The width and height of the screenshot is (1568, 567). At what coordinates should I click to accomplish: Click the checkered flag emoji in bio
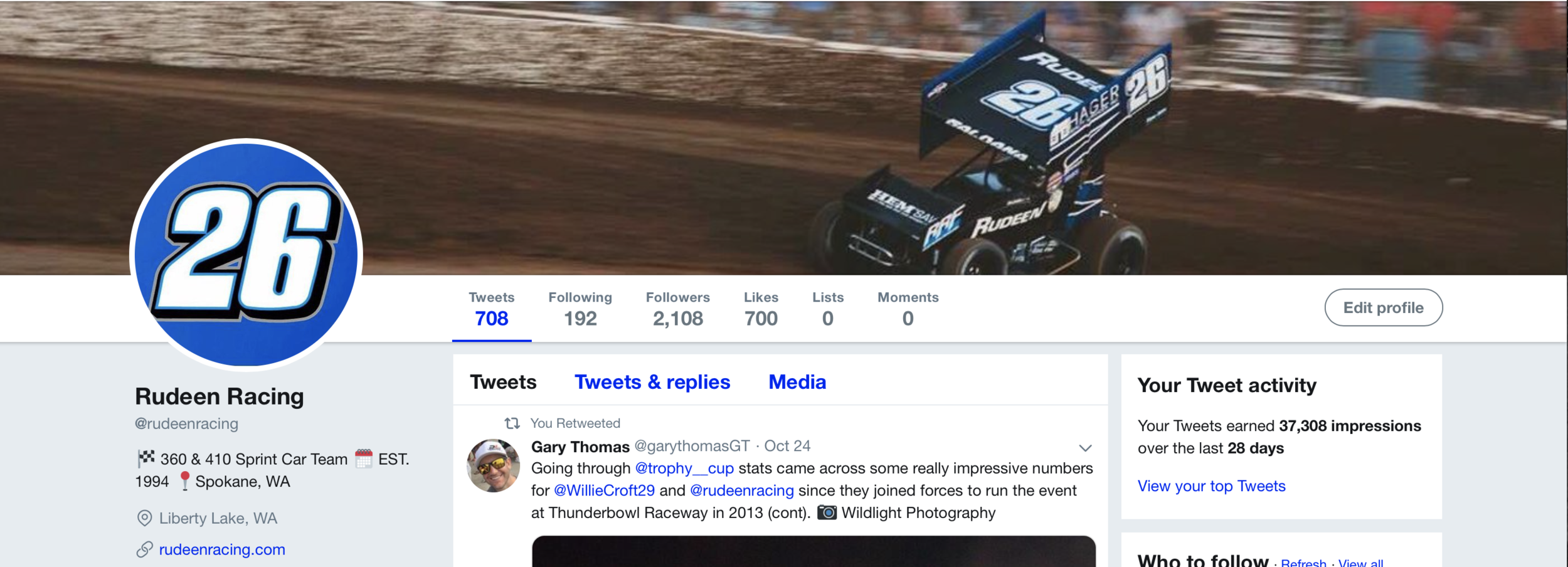pyautogui.click(x=146, y=458)
